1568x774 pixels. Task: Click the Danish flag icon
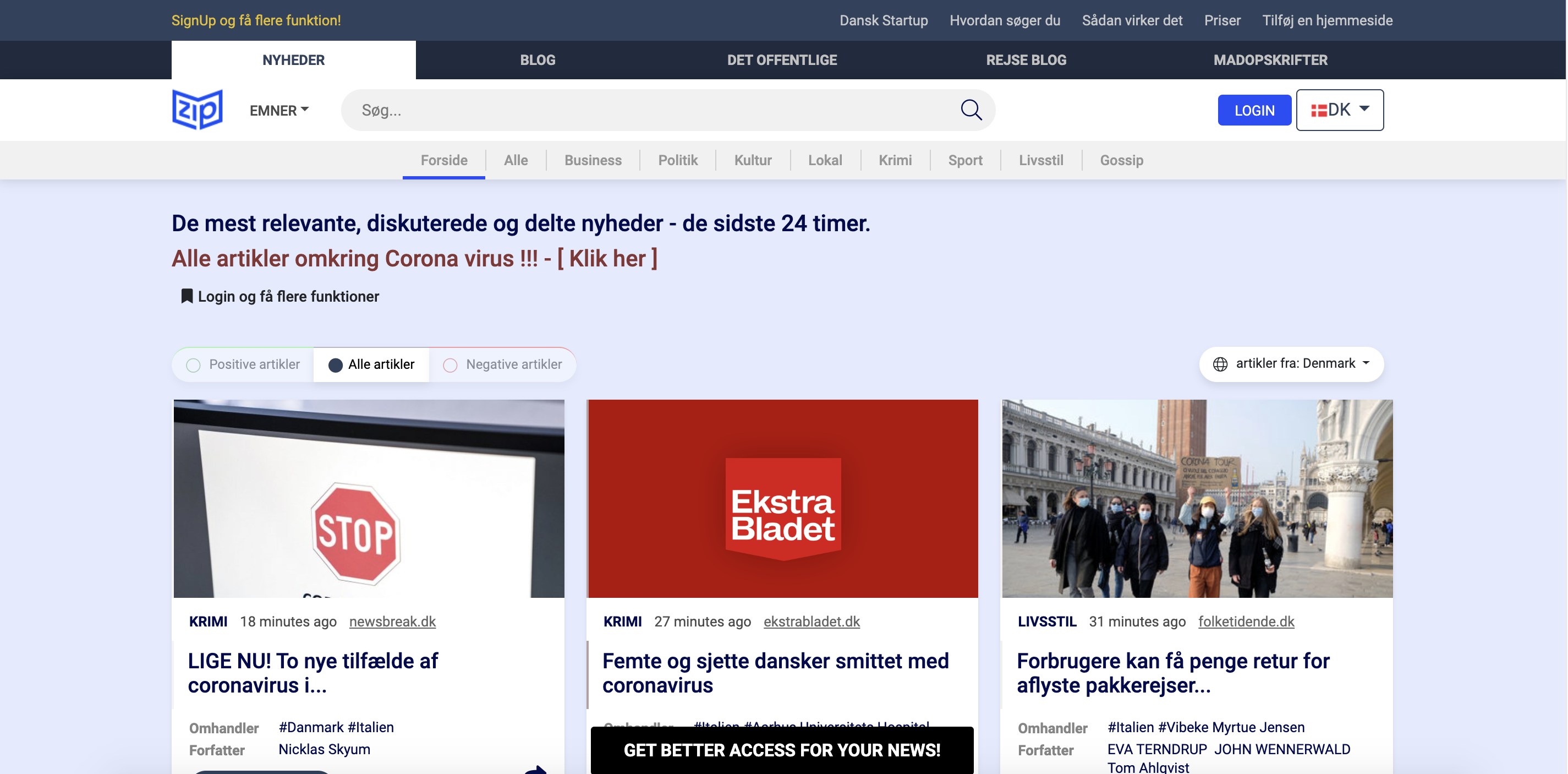click(x=1318, y=110)
